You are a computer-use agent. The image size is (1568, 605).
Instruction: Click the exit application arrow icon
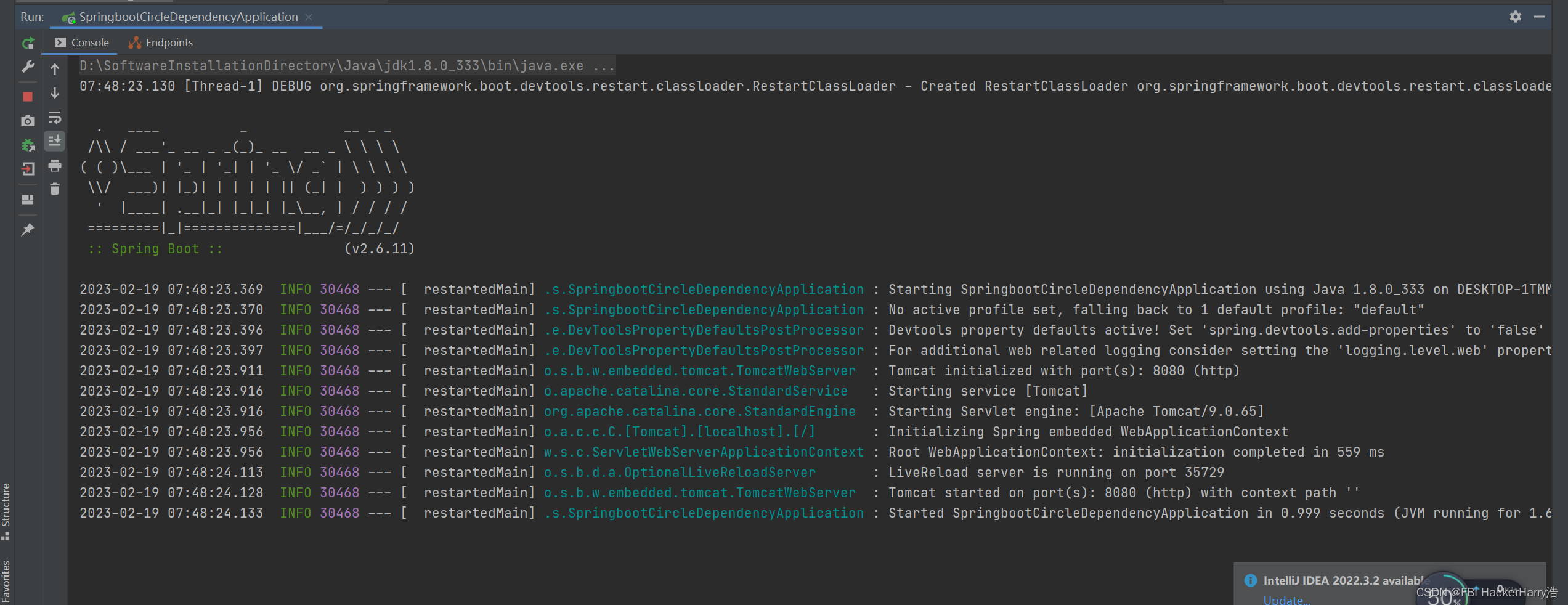[x=28, y=169]
